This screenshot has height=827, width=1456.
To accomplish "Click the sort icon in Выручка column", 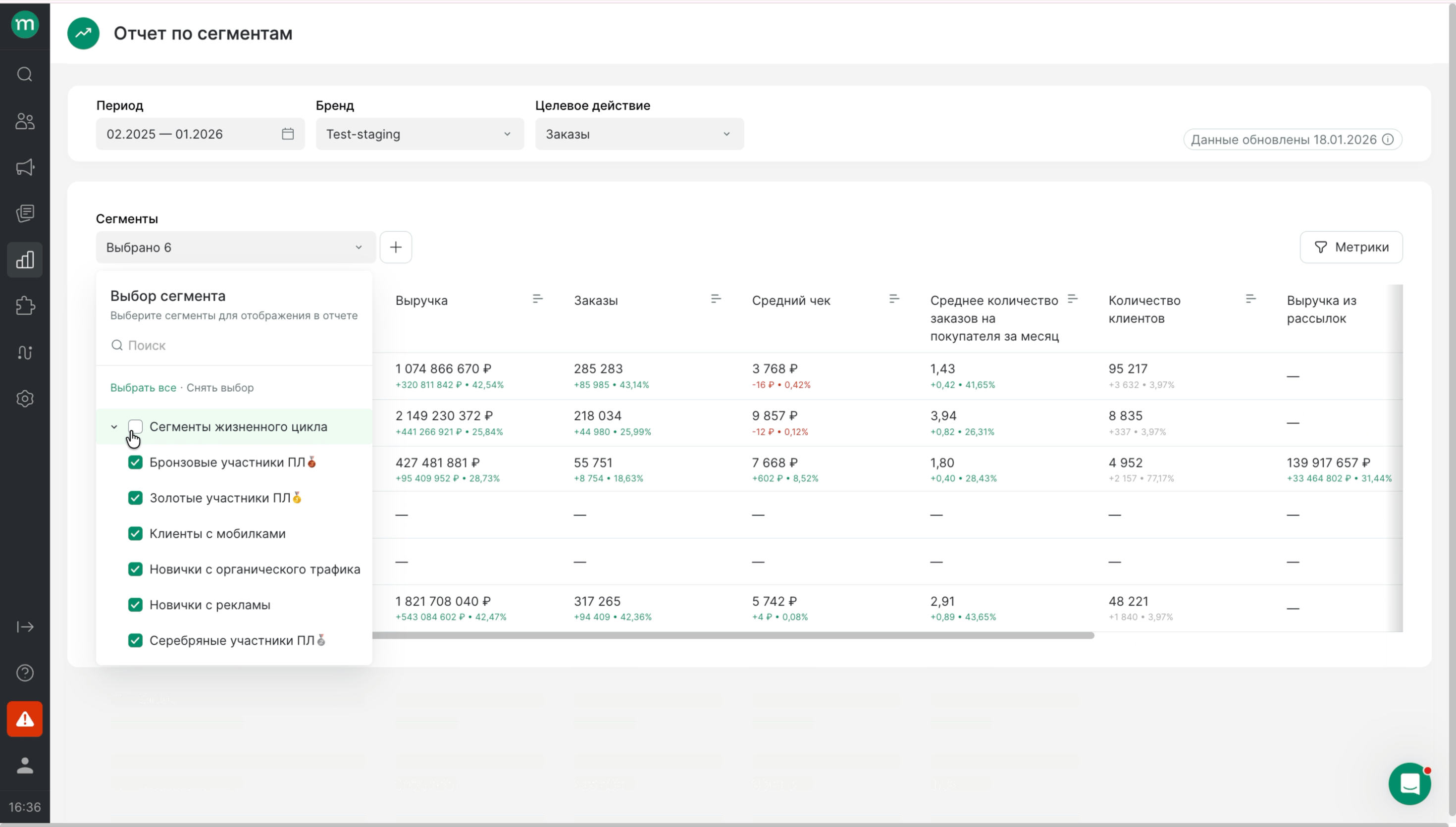I will point(537,299).
